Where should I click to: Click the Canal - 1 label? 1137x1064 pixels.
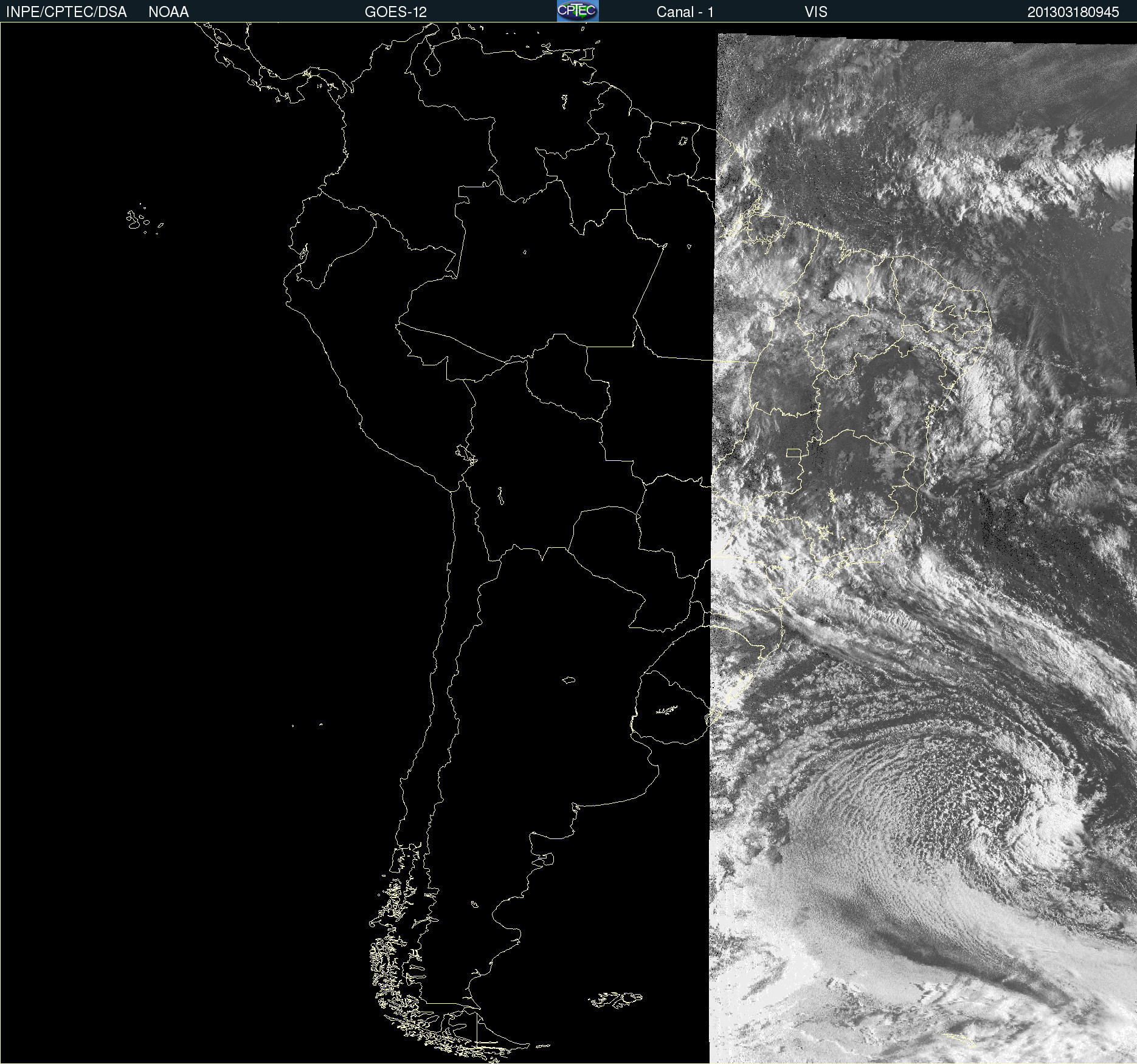tap(685, 12)
